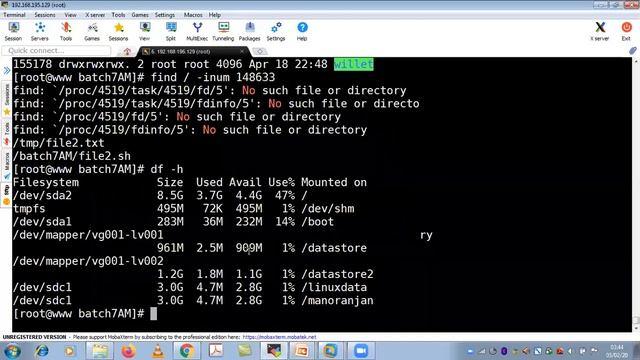Screen dimensions: 640x360
Task: Open the Sessions vertical sidebar tab
Action: coord(7,98)
